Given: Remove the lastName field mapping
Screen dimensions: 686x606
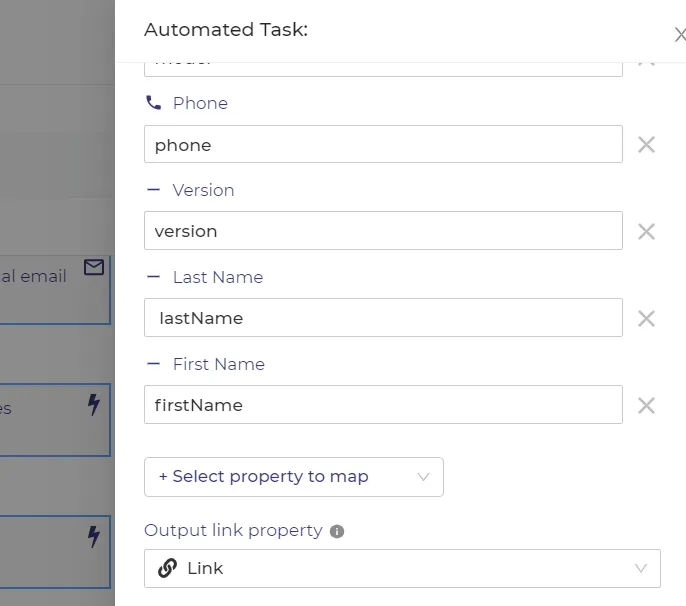Looking at the screenshot, I should [646, 319].
